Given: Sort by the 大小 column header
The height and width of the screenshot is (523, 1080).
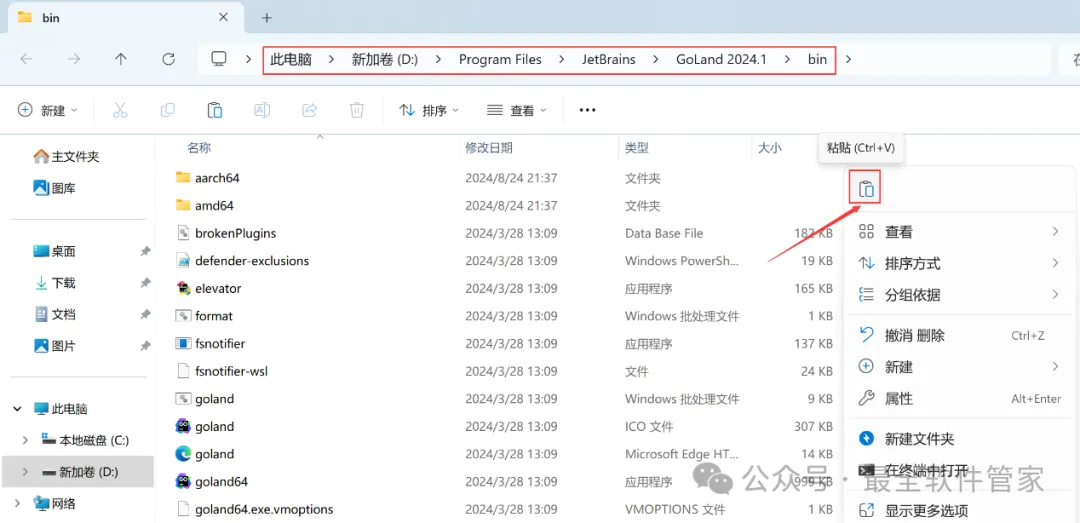Looking at the screenshot, I should (769, 147).
